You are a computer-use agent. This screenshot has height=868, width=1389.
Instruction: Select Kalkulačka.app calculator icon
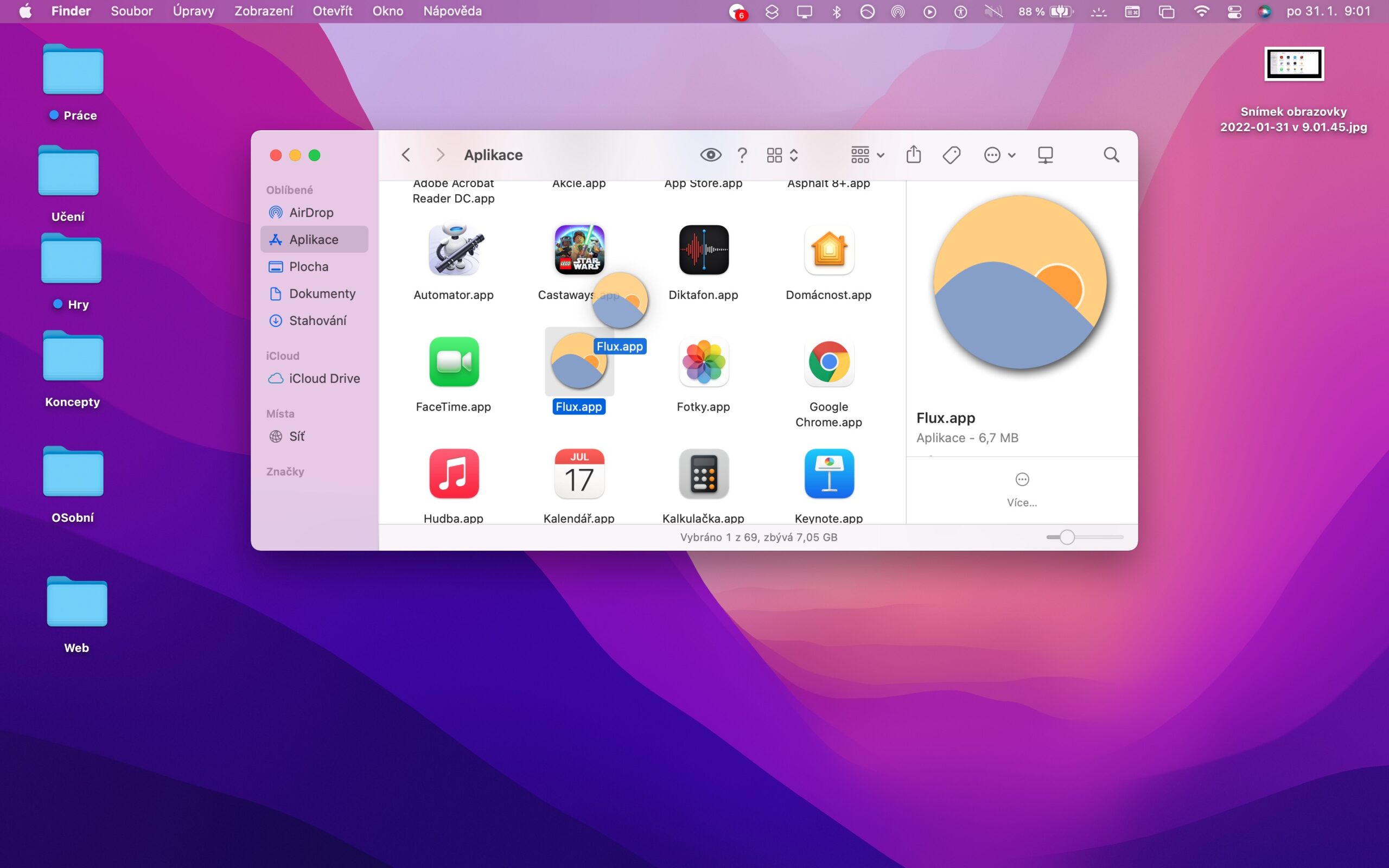tap(704, 474)
